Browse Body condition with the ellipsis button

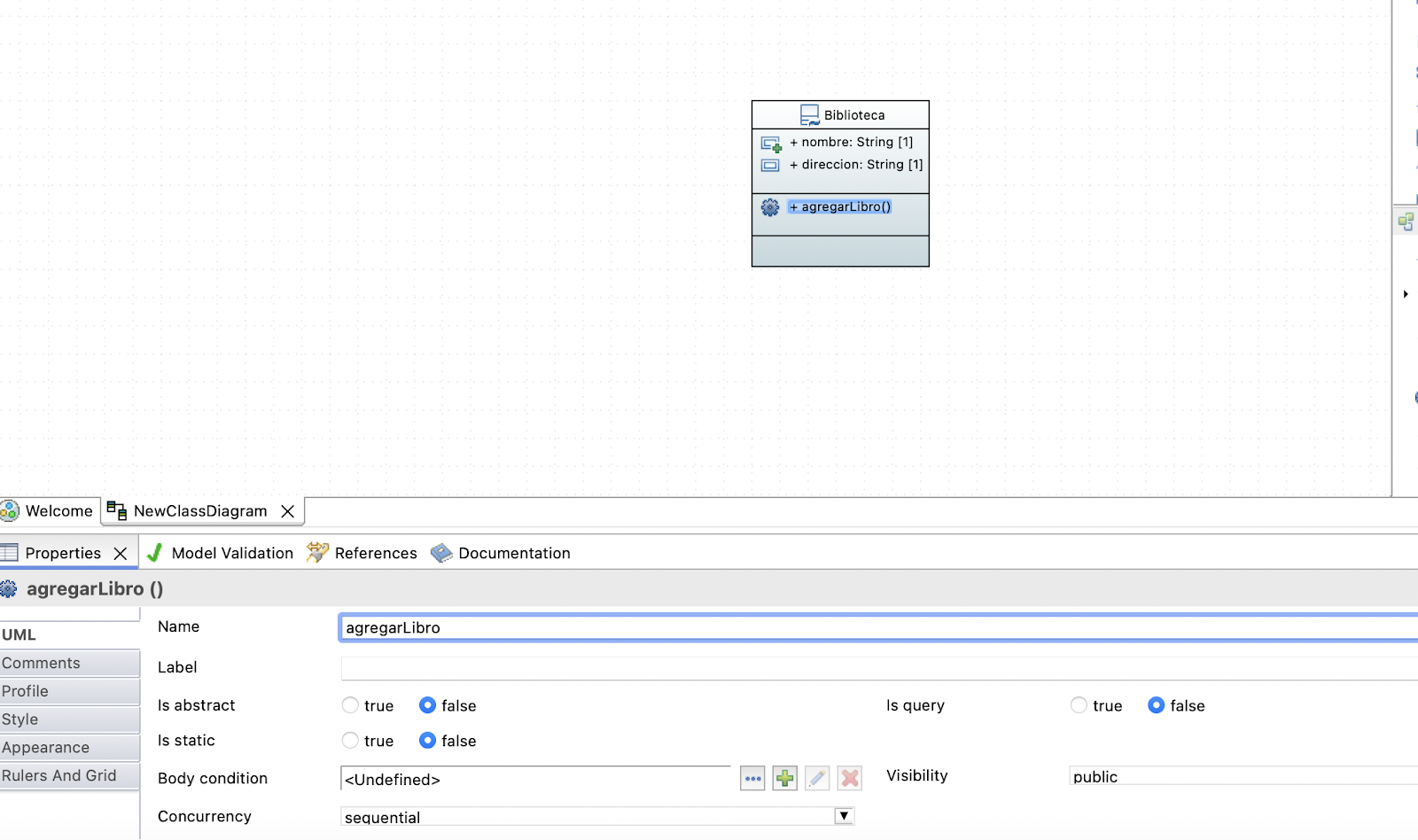tap(752, 779)
